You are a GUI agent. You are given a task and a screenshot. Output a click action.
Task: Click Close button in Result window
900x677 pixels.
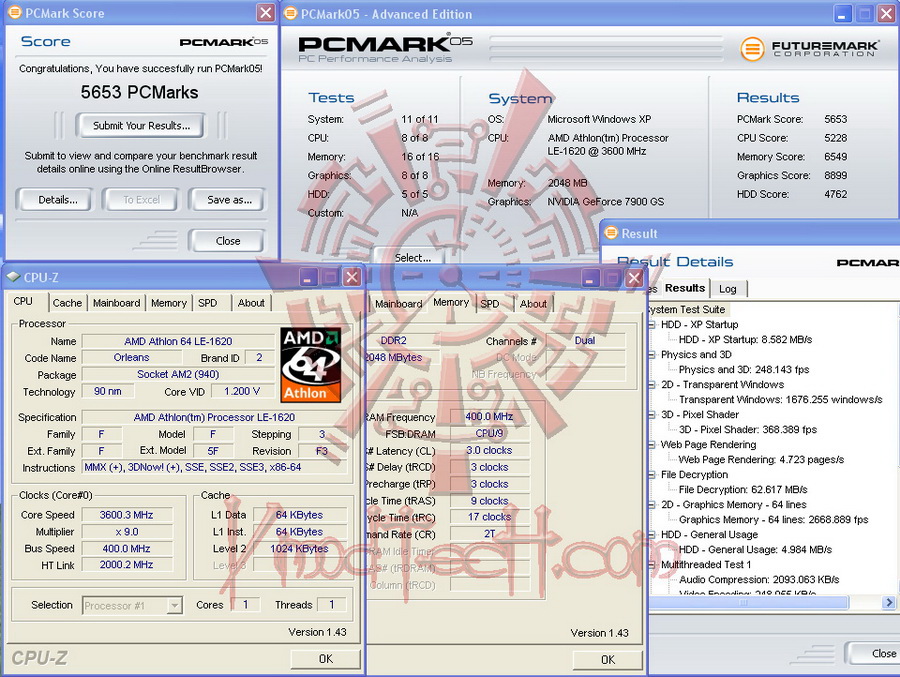(872, 653)
